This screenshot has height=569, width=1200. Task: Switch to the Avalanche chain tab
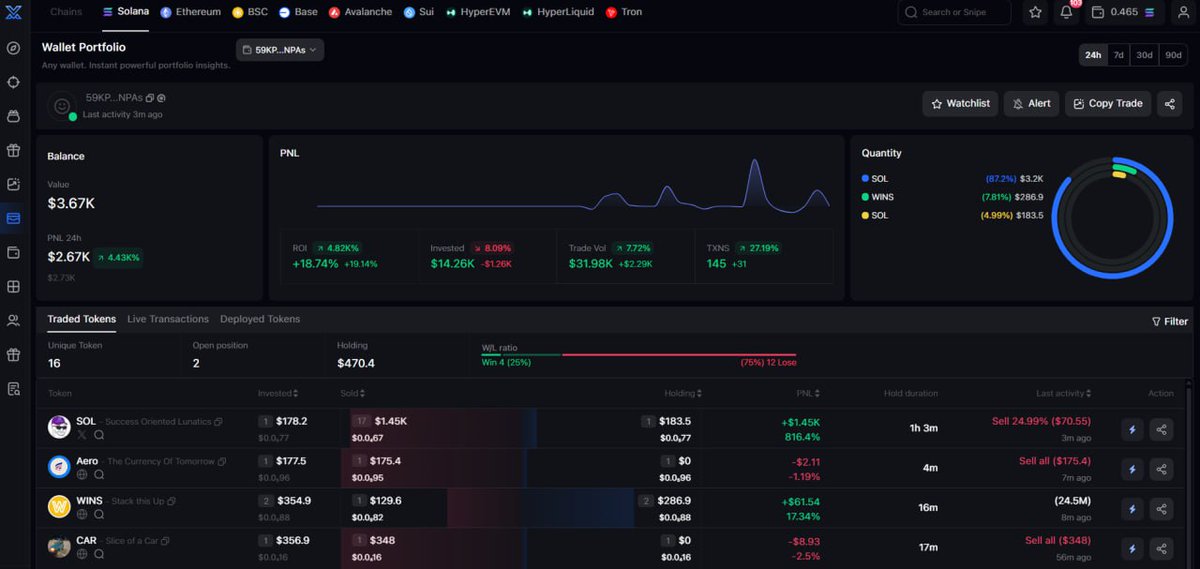(x=361, y=12)
